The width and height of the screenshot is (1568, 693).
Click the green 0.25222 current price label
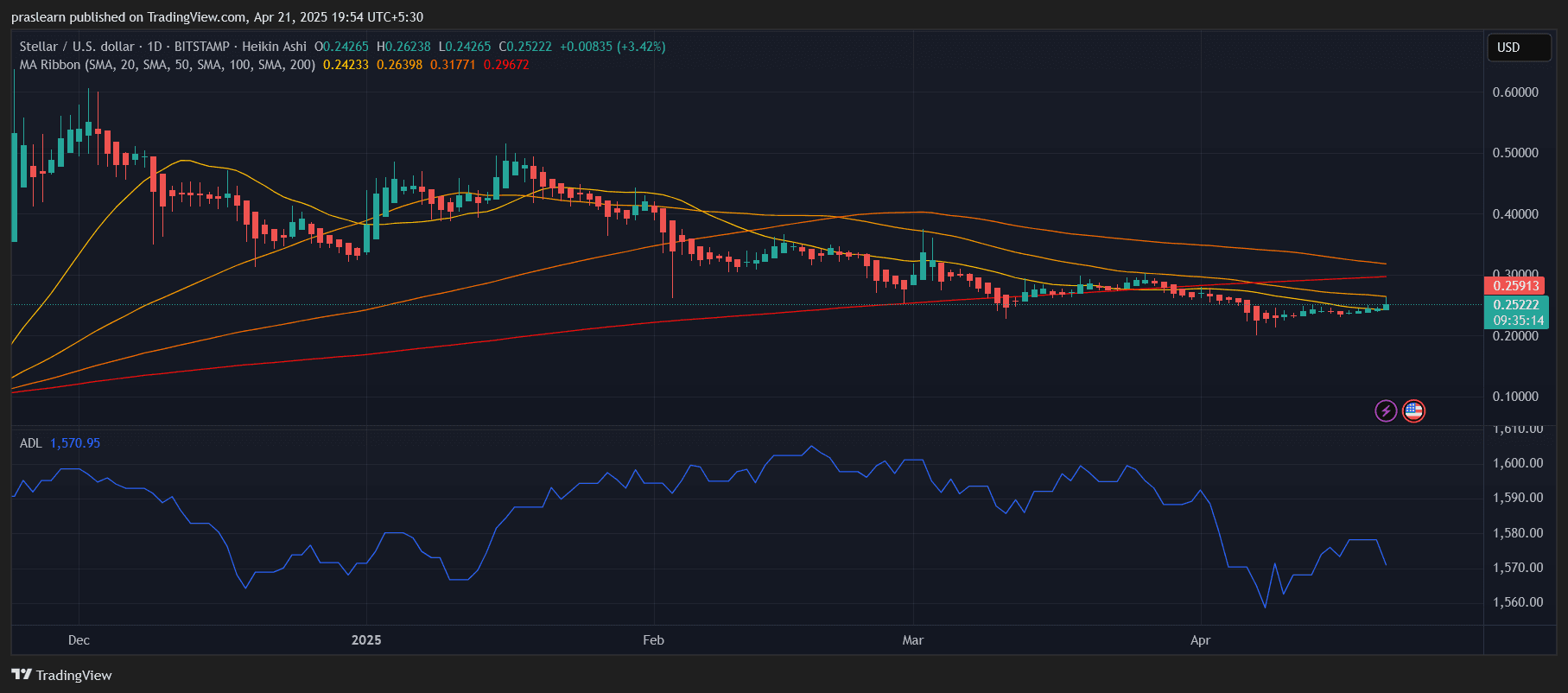pos(1516,304)
